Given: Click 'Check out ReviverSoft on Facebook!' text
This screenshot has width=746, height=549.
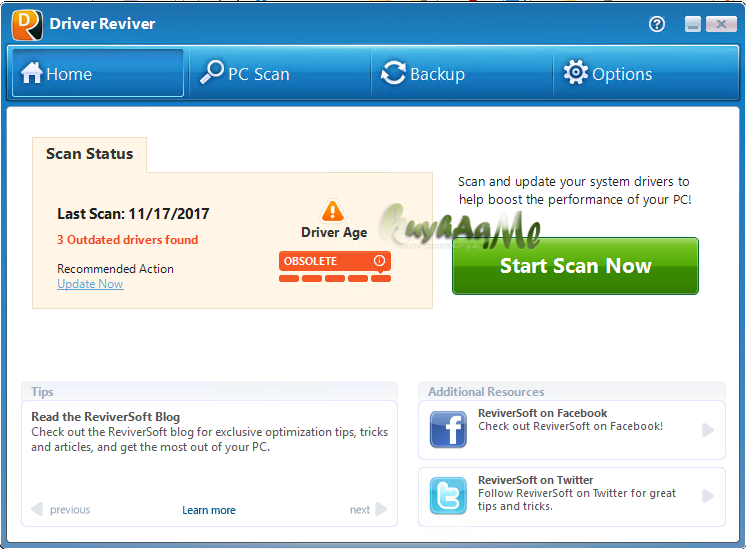Looking at the screenshot, I should click(x=570, y=426).
